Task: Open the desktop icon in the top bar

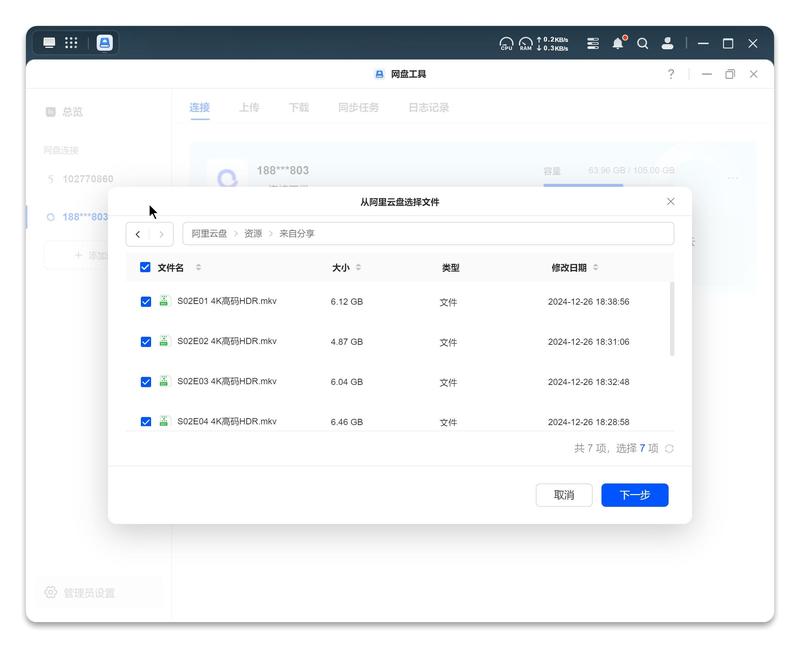Action: click(x=49, y=43)
